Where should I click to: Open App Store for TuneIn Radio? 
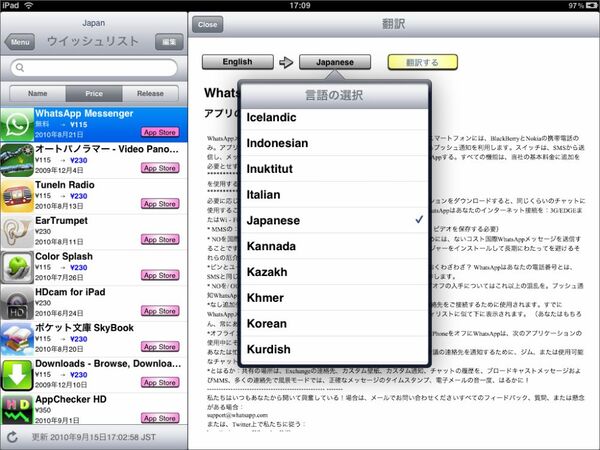[160, 204]
